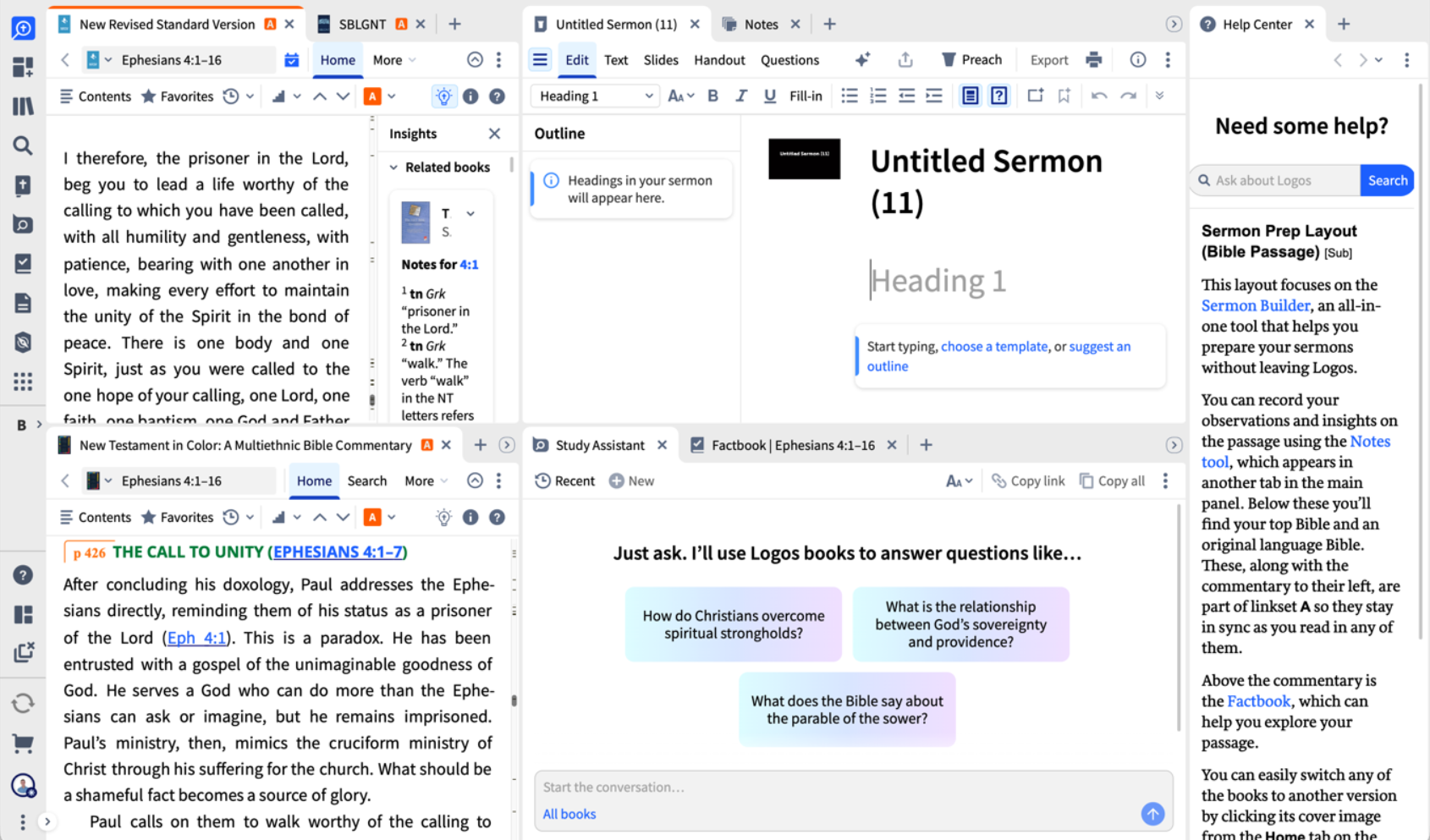
Task: Toggle Insights lightbulb in commentary panel
Action: click(443, 517)
